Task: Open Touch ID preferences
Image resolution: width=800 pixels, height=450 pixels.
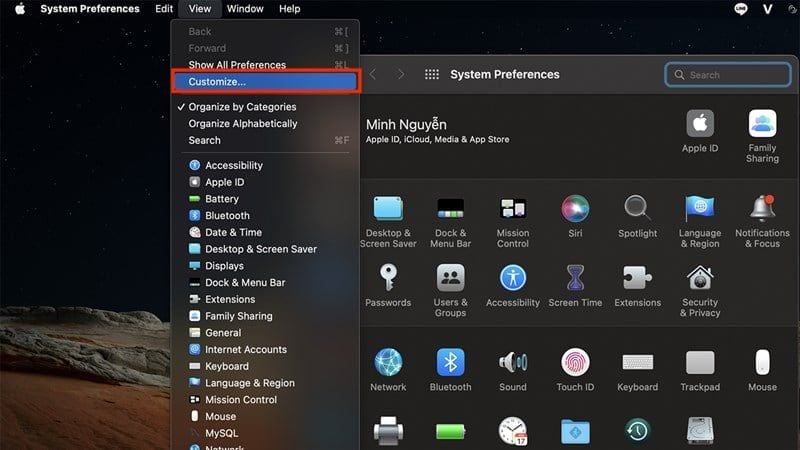Action: pyautogui.click(x=575, y=366)
